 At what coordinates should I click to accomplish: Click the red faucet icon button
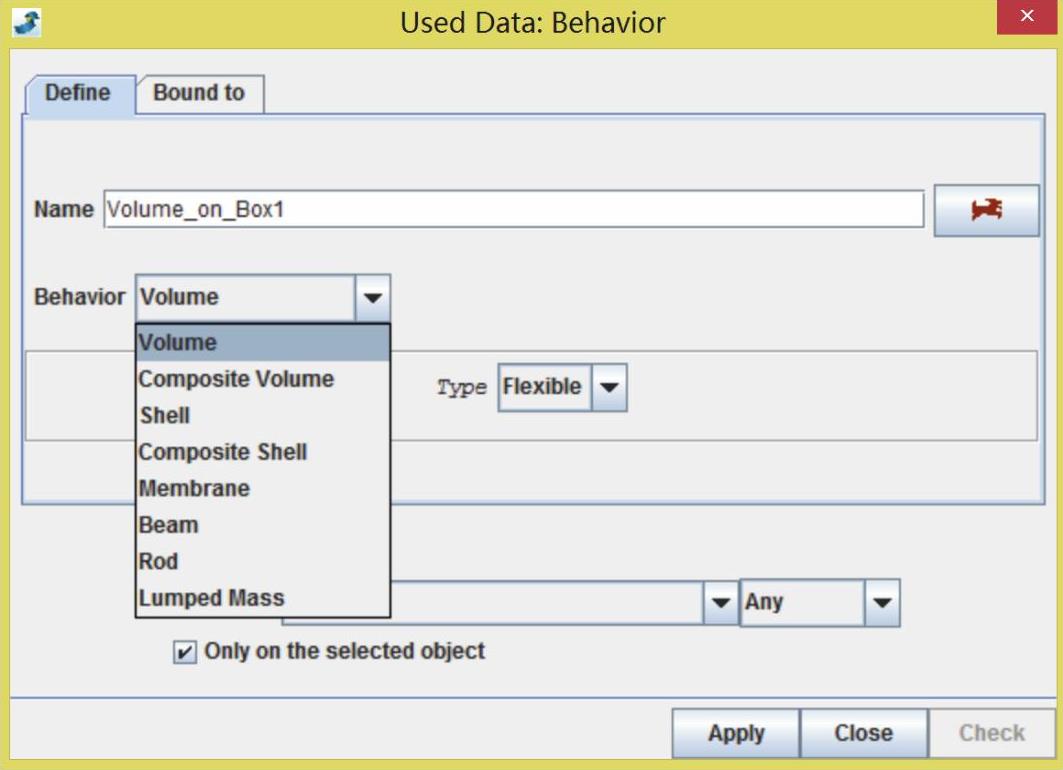click(x=986, y=210)
